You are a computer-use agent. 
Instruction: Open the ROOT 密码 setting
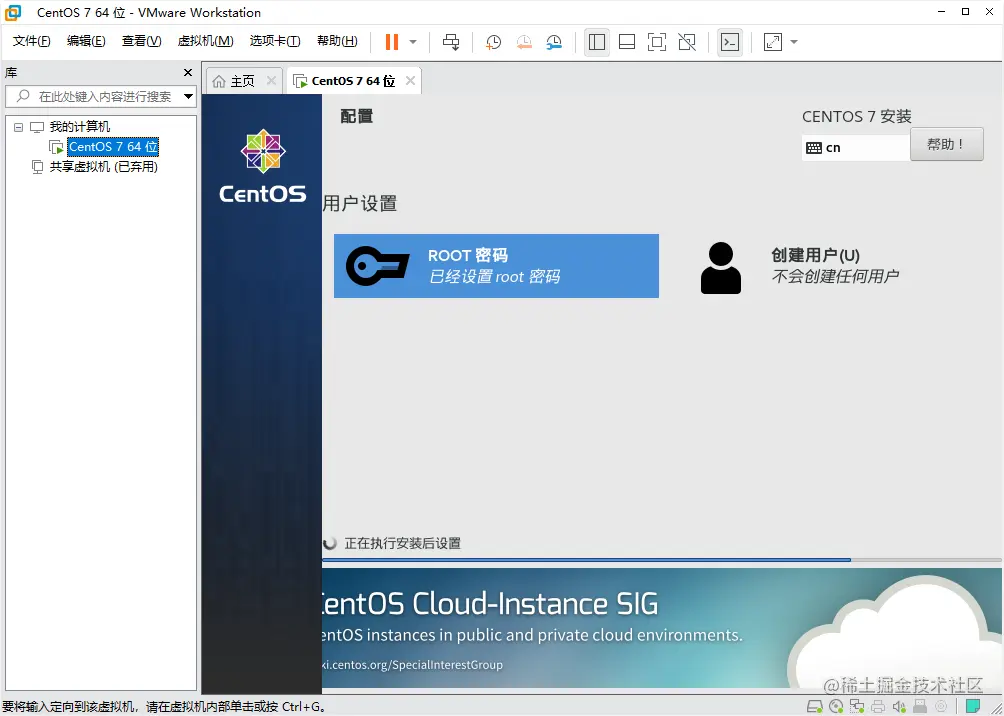point(496,266)
